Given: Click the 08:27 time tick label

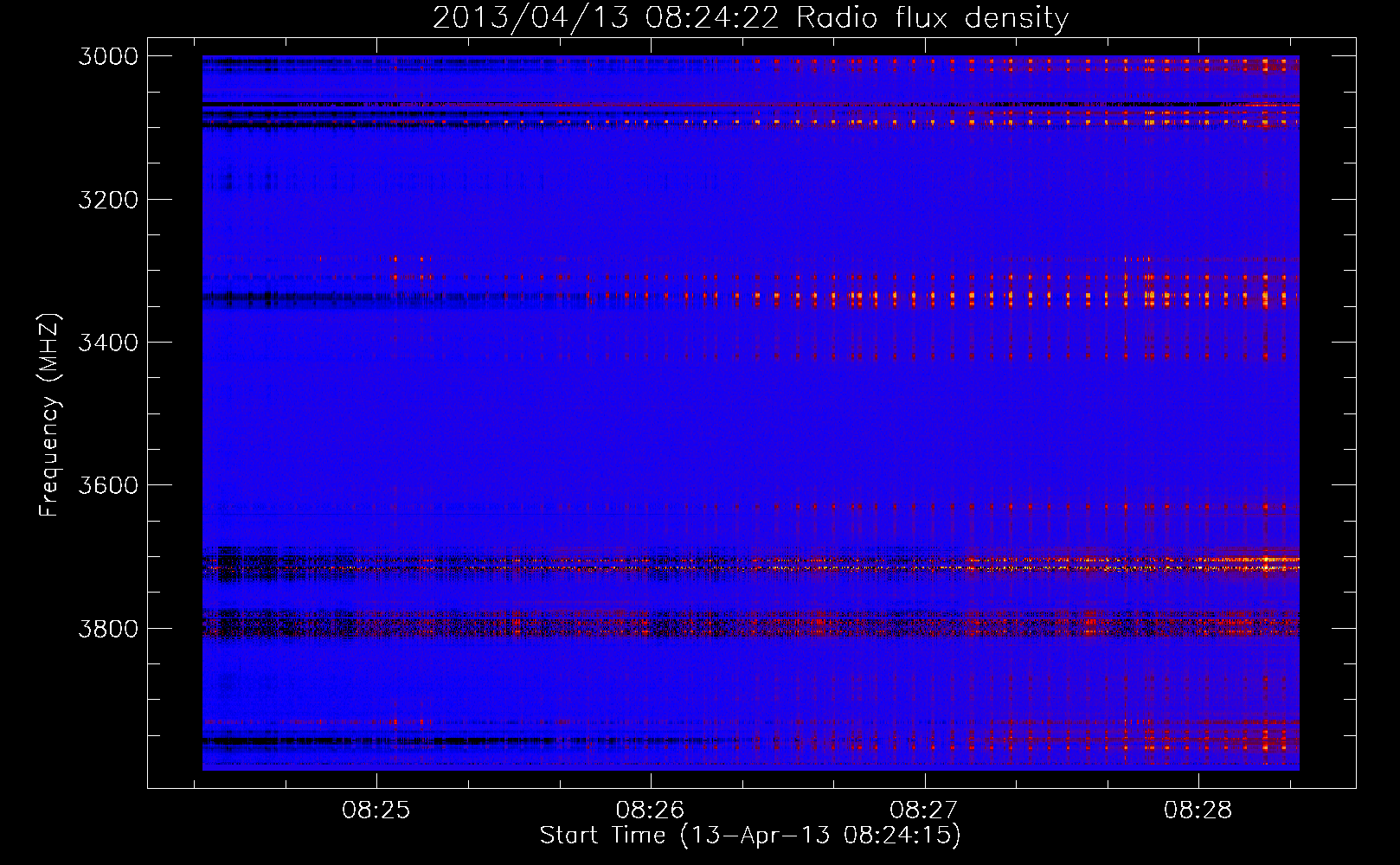Looking at the screenshot, I should point(924,811).
